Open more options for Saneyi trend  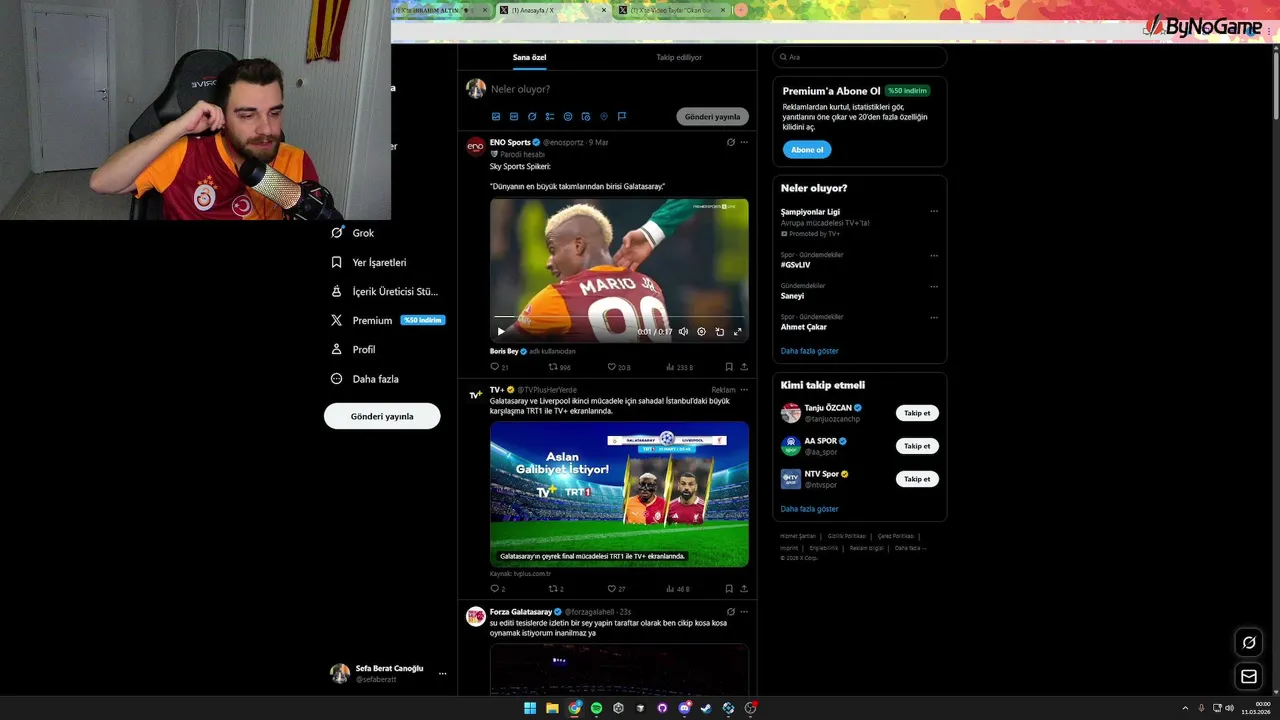point(934,286)
